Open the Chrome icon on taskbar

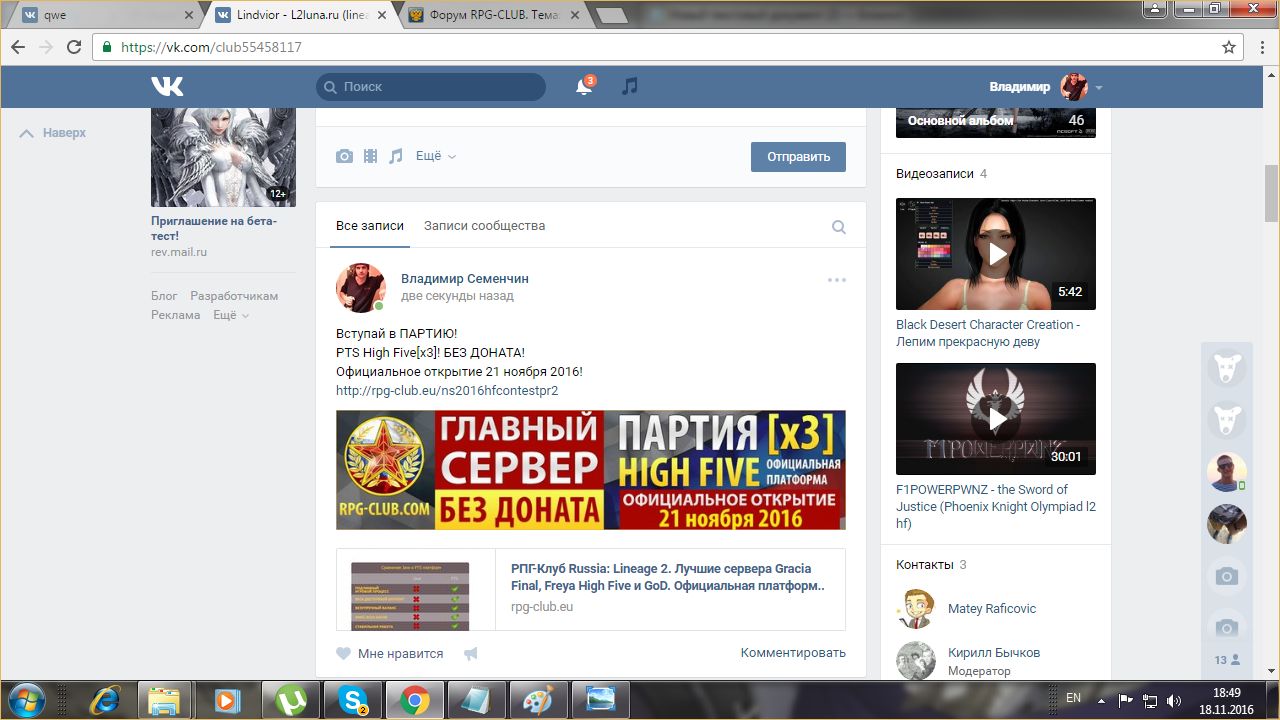point(415,700)
